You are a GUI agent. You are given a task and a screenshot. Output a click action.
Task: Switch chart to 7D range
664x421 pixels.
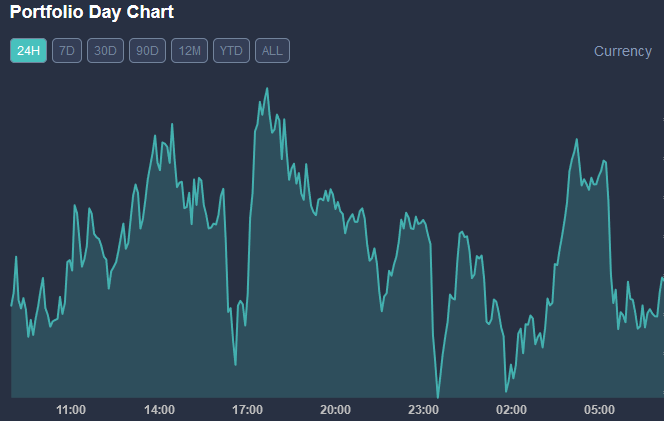(x=67, y=51)
